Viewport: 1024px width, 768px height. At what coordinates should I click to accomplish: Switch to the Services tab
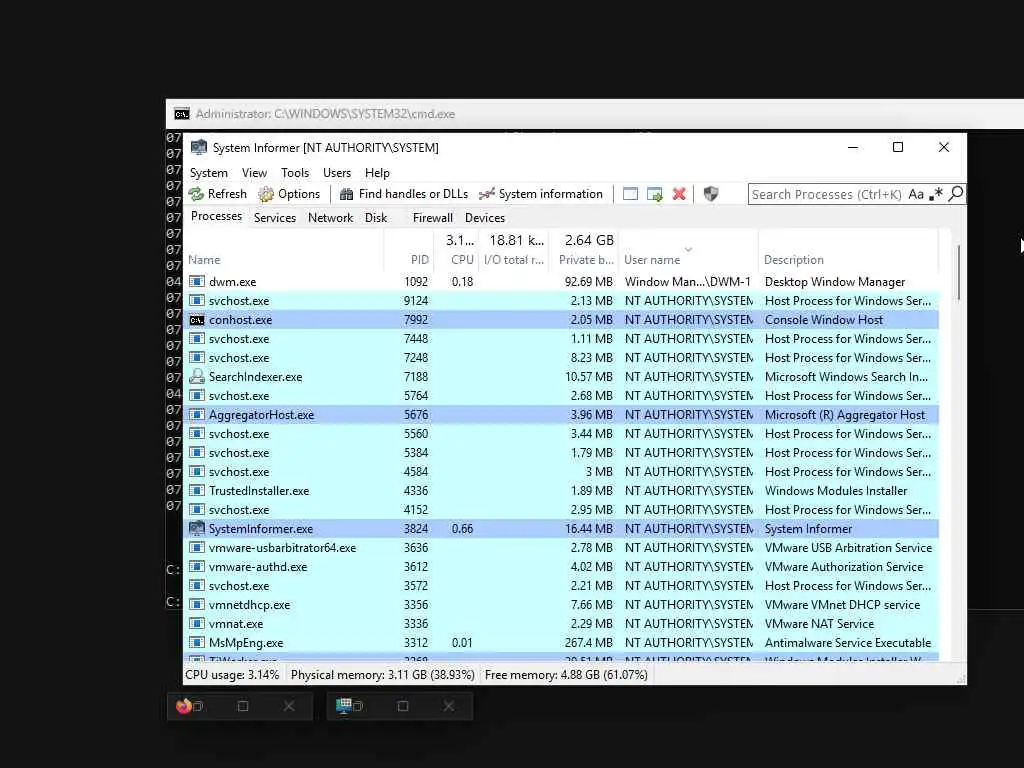pyautogui.click(x=275, y=217)
